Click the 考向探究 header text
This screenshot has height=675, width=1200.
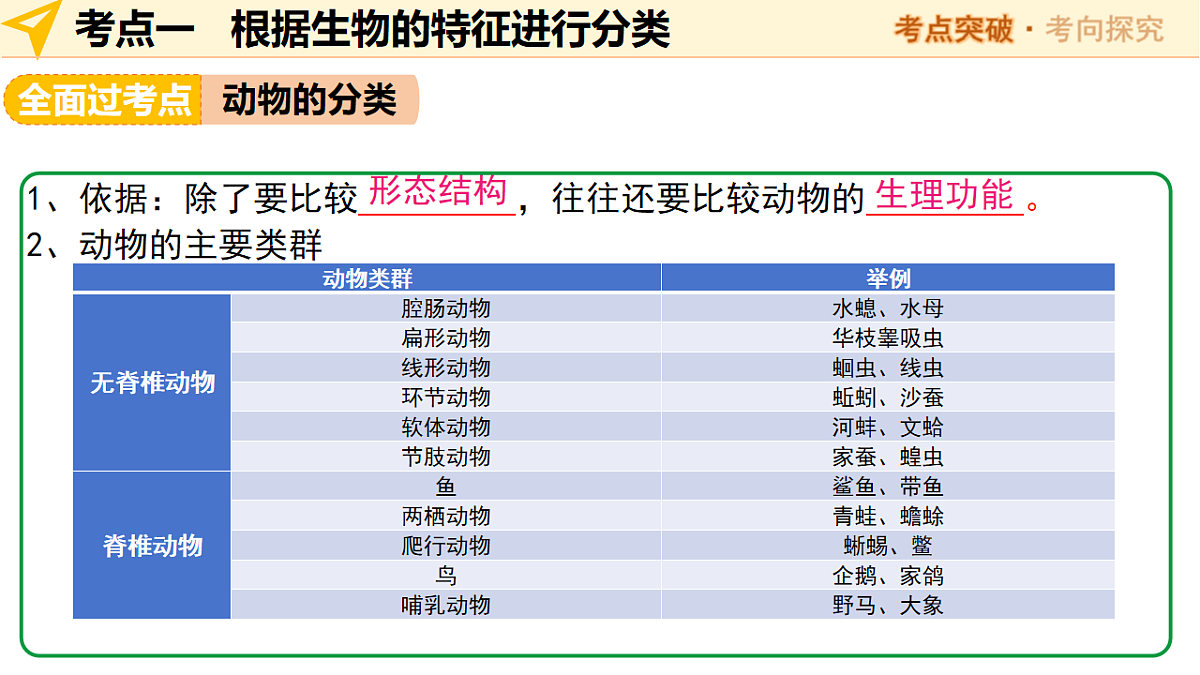(1104, 29)
